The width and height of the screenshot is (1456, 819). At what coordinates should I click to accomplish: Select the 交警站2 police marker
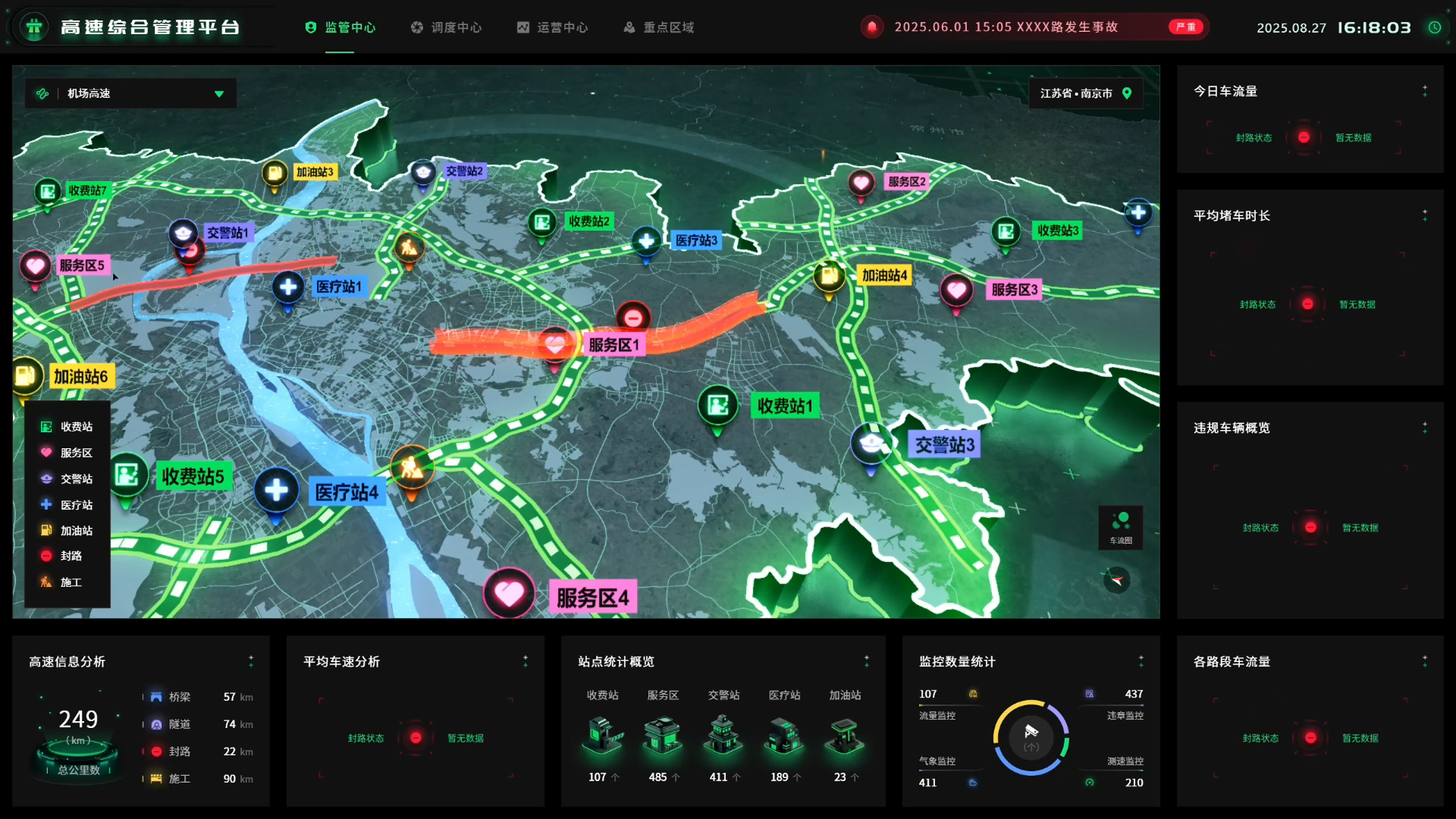pyautogui.click(x=422, y=173)
